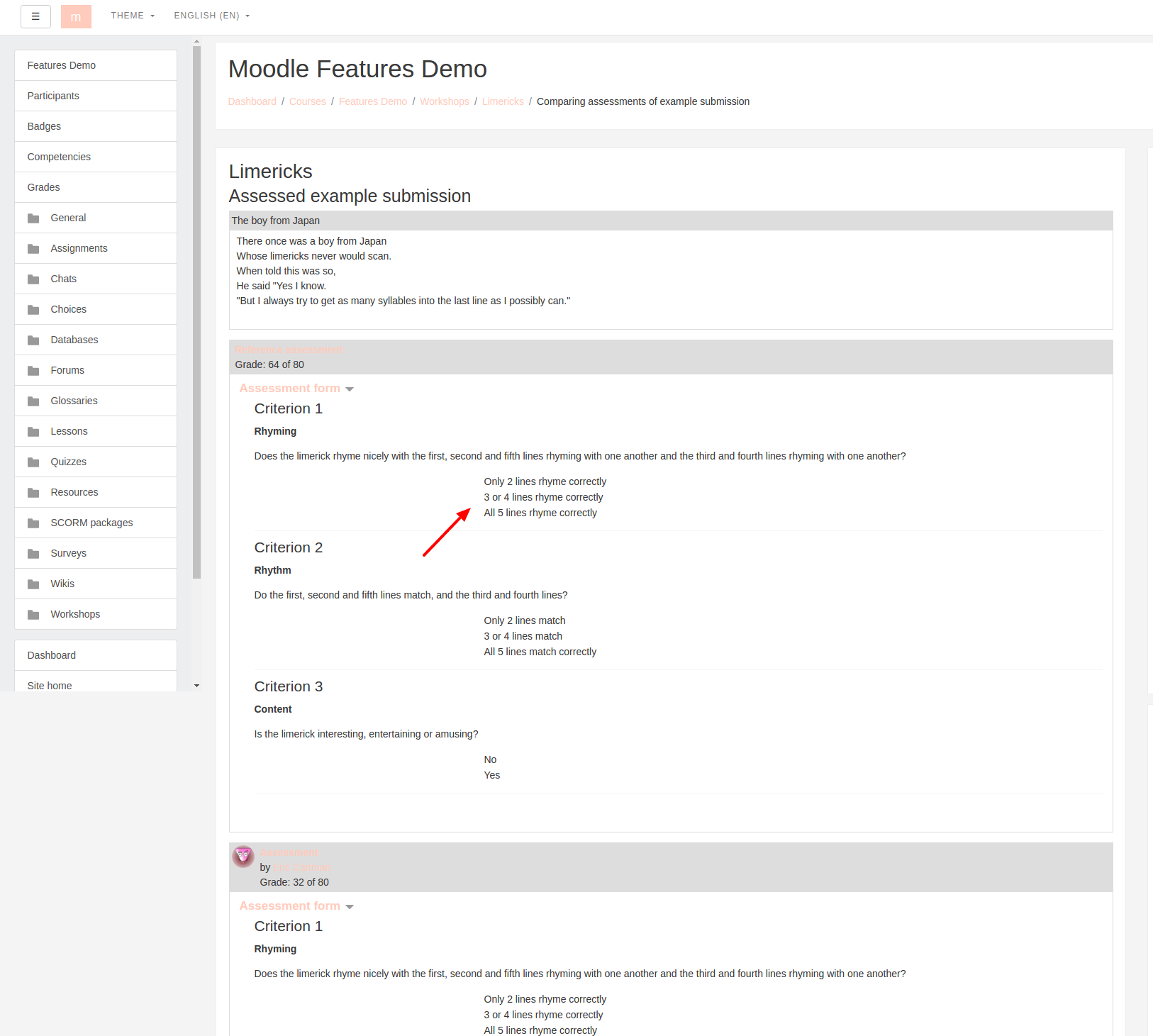Open the THEME dropdown menu
Screen dimensions: 1153x1036
coord(133,16)
